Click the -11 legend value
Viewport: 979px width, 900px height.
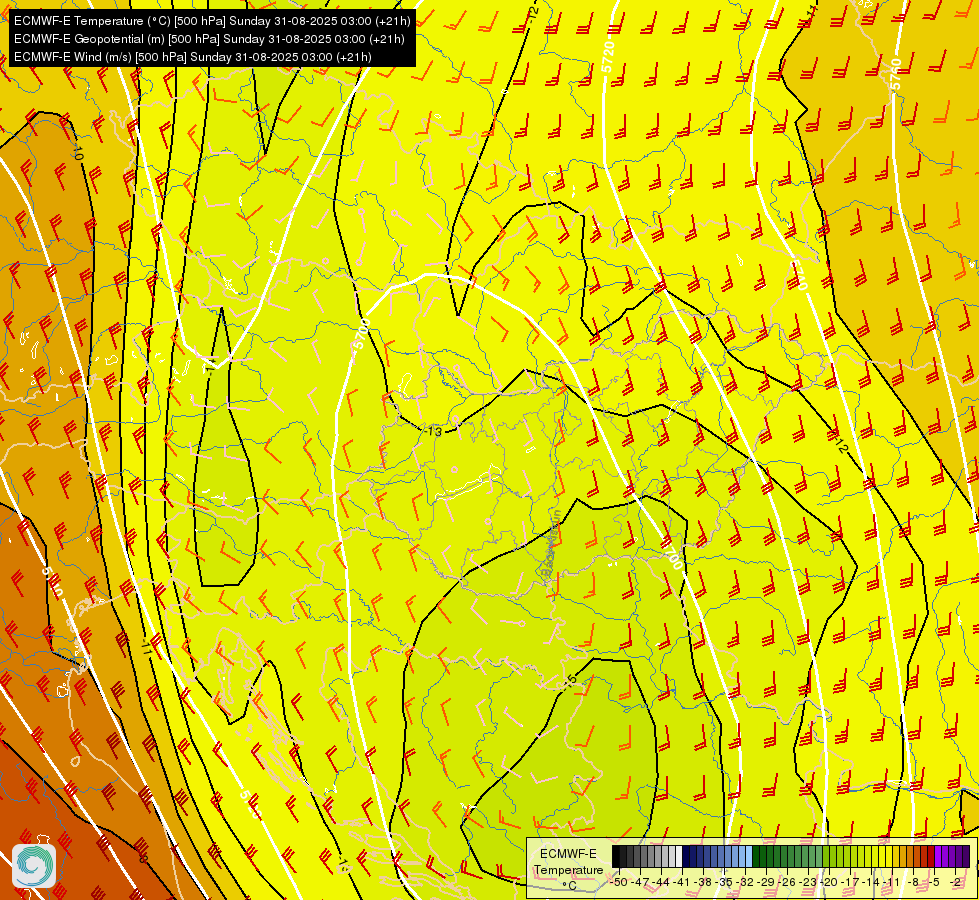tap(892, 882)
